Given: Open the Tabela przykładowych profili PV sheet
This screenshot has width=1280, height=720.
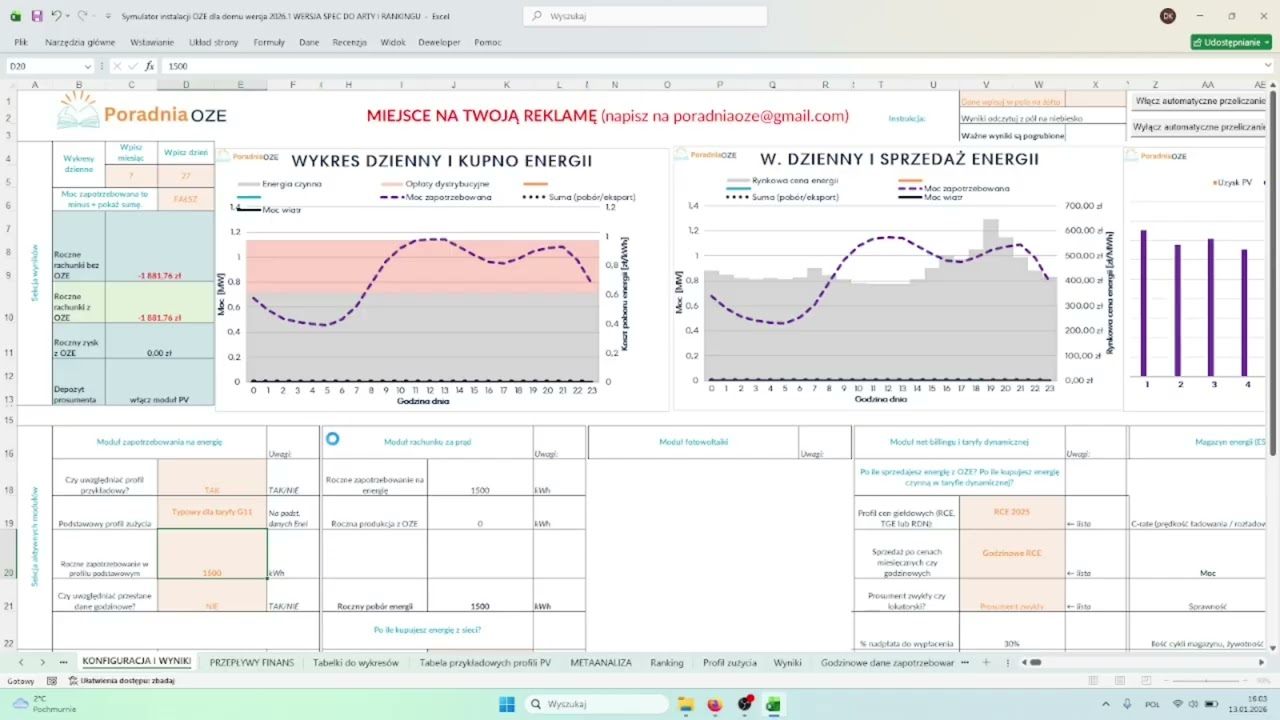Looking at the screenshot, I should [x=484, y=662].
